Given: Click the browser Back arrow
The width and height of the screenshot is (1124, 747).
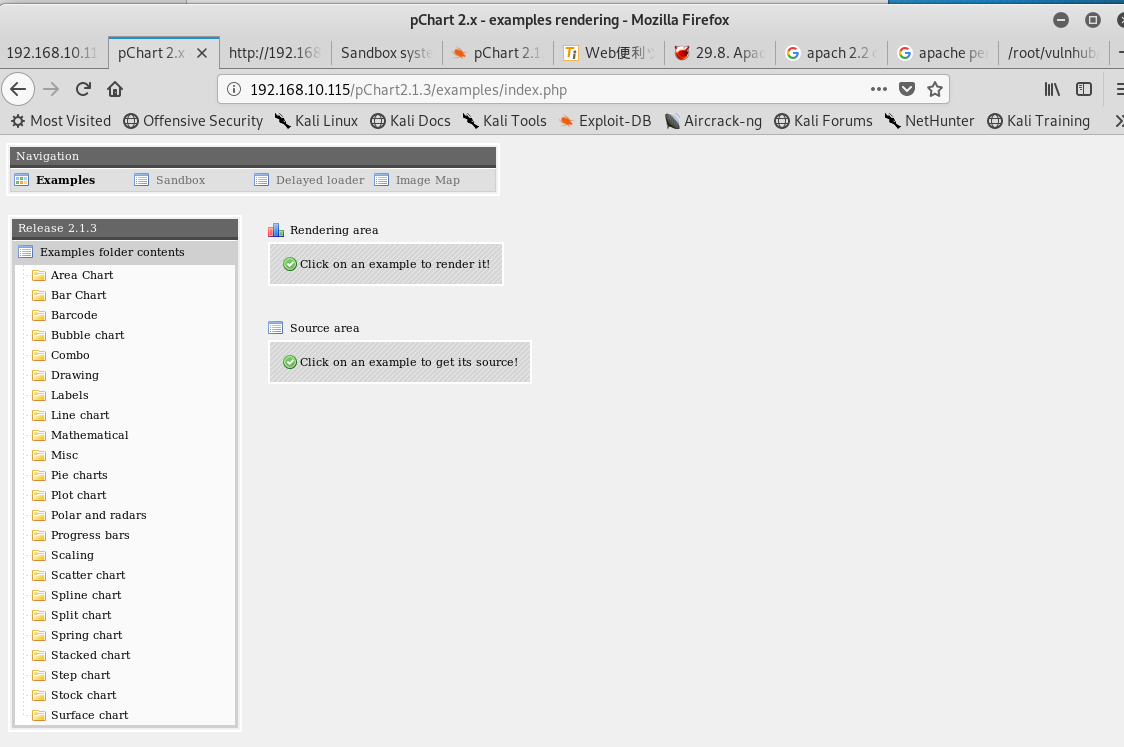Looking at the screenshot, I should (18, 89).
